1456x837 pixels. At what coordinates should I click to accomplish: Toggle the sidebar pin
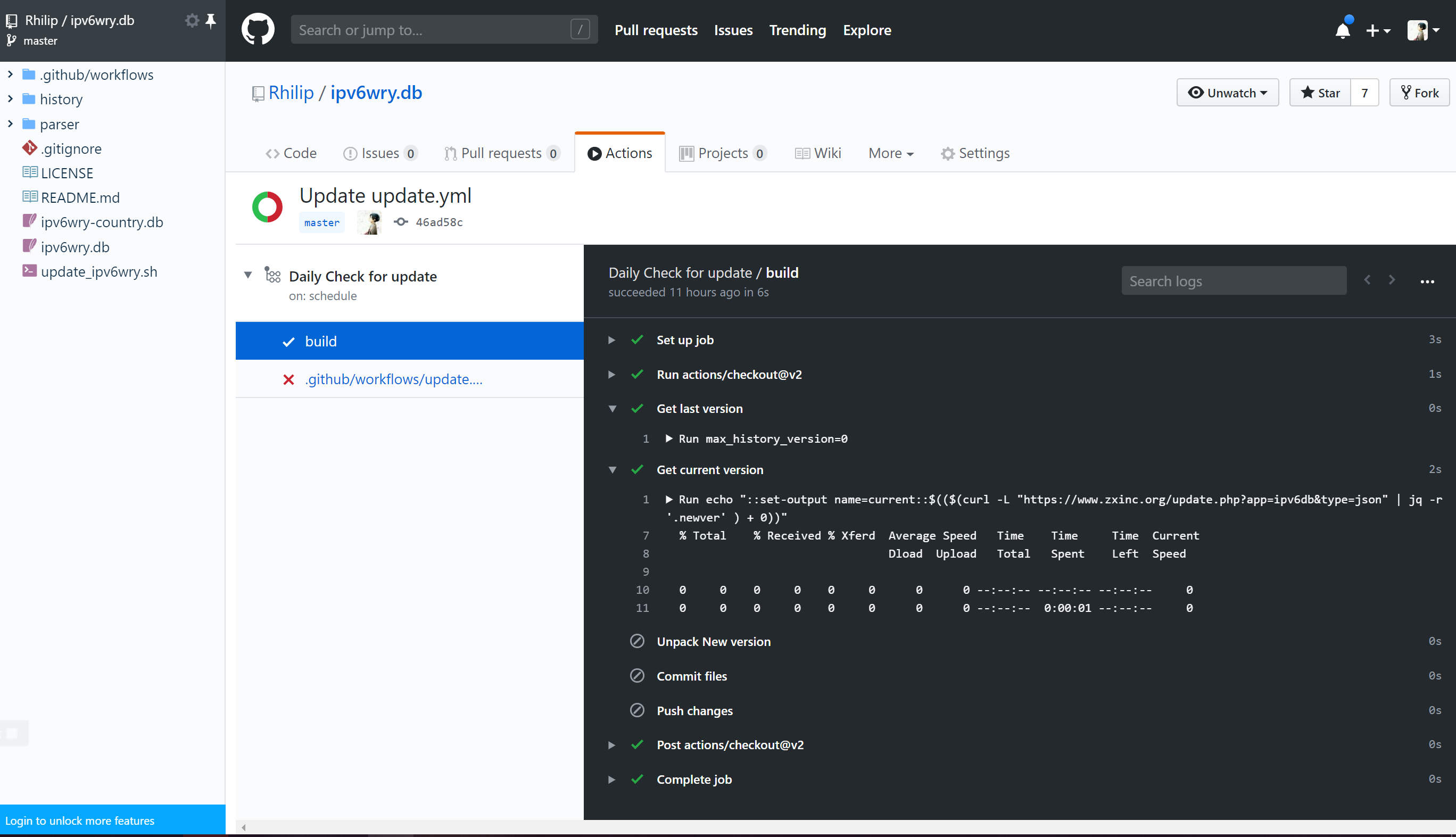[211, 21]
